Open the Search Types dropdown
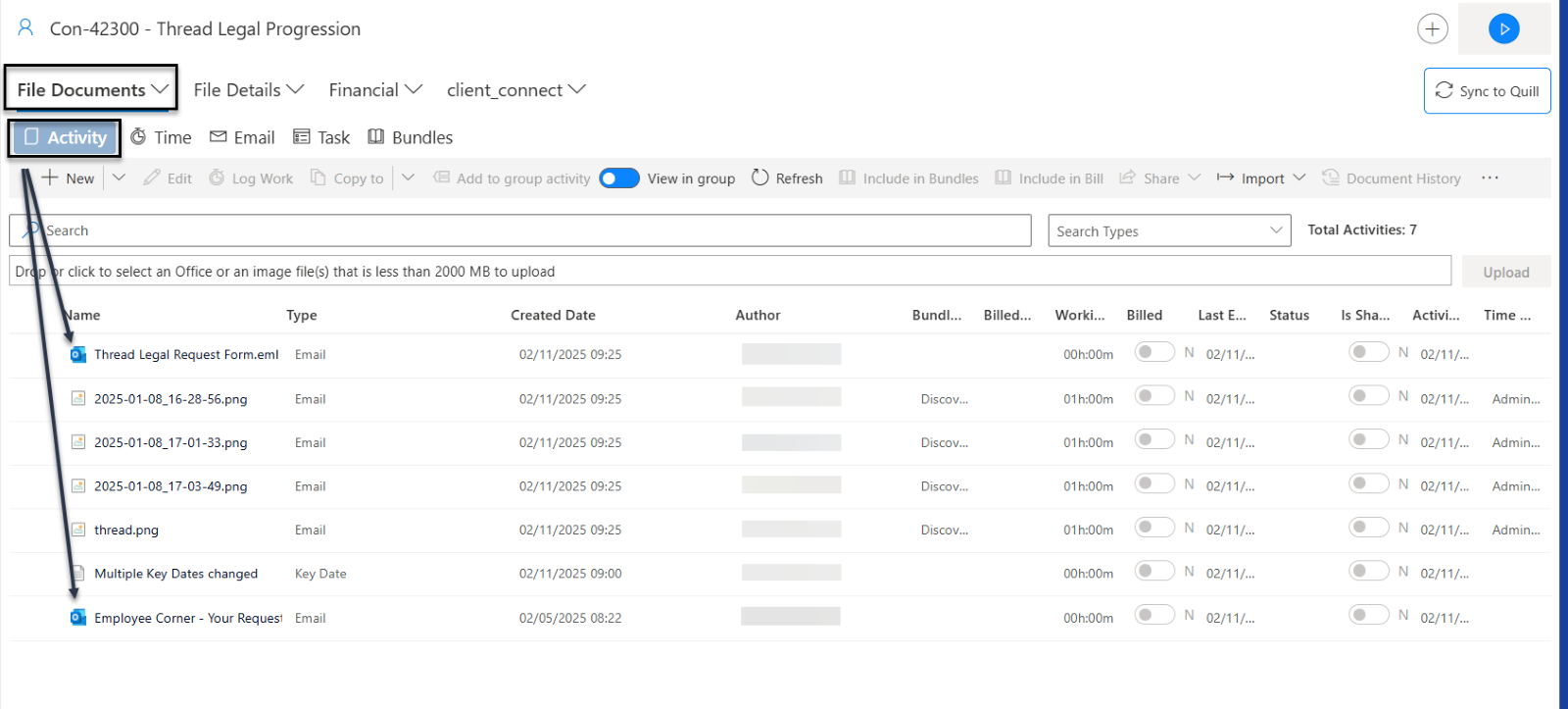Screen dimensions: 1568x709 1169,230
